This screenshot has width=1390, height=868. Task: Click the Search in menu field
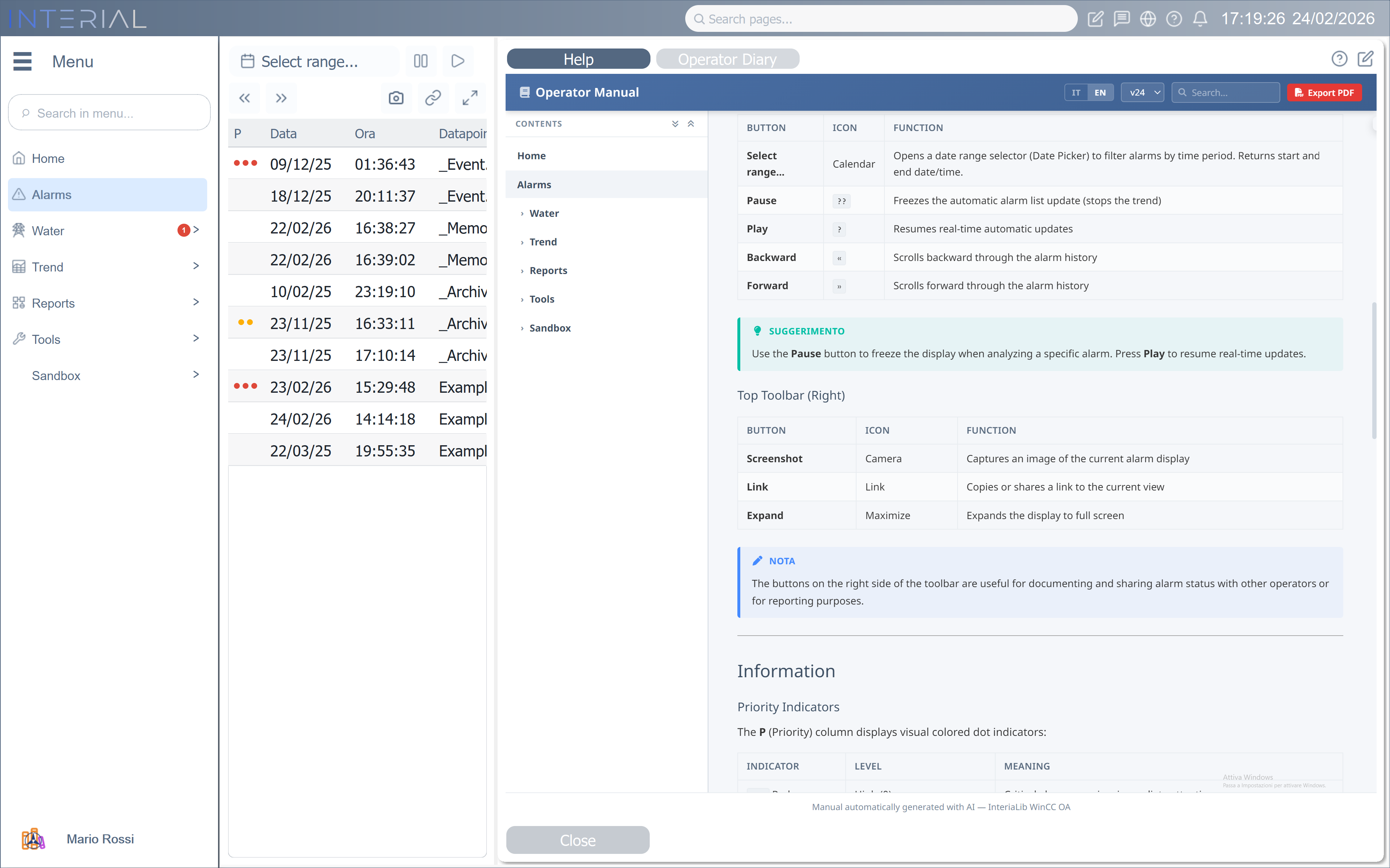click(x=109, y=113)
